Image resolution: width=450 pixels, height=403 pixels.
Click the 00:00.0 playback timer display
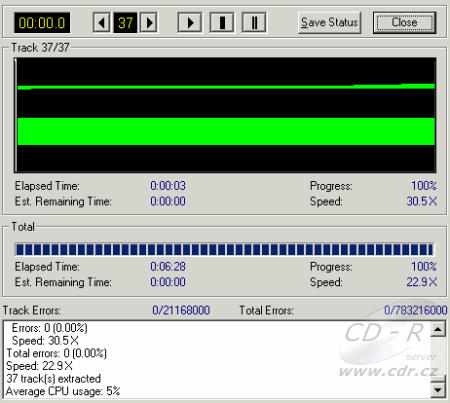[42, 23]
